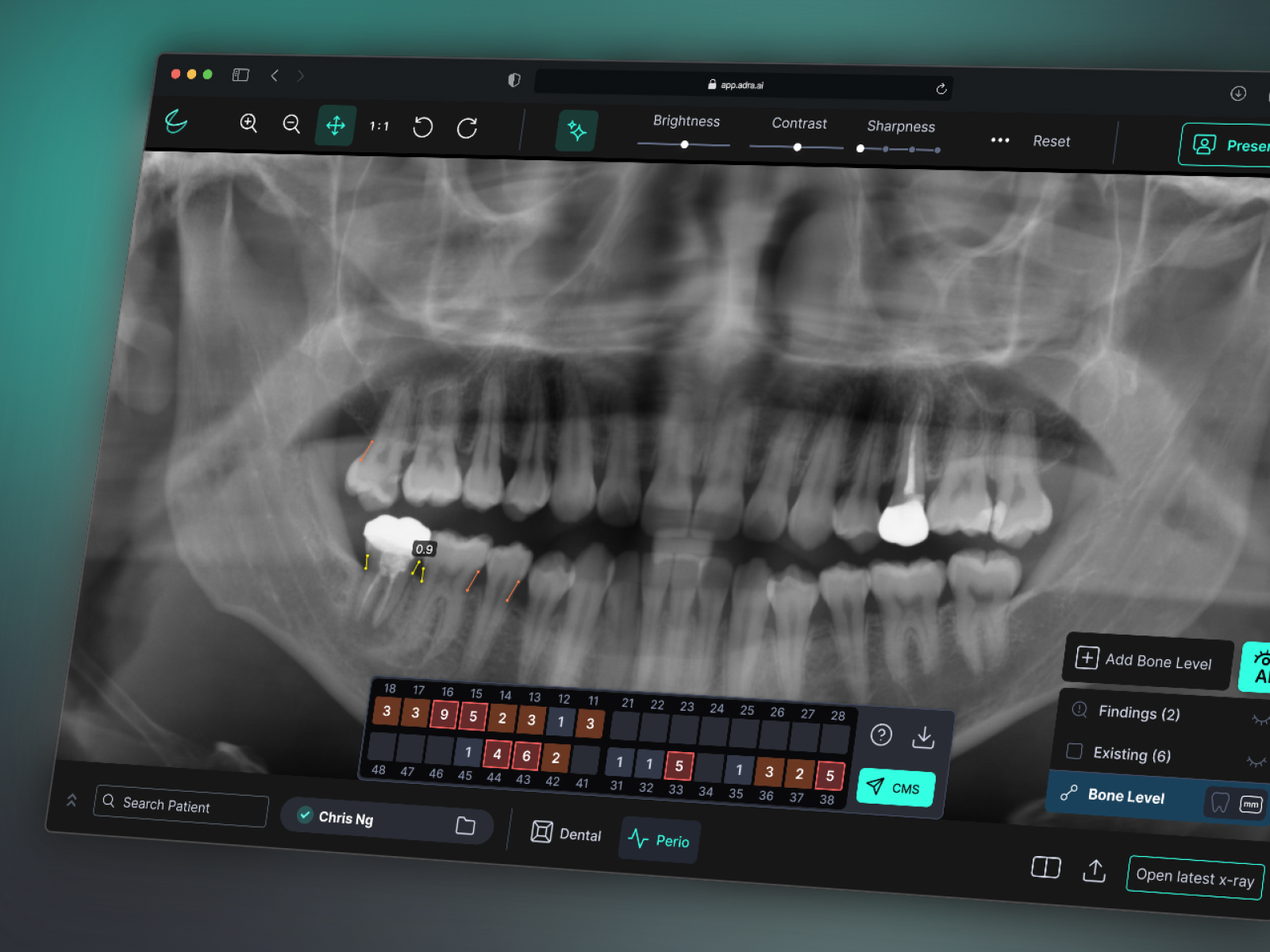Click tooth 16 value 9 cell
Image resolution: width=1270 pixels, height=952 pixels.
point(444,714)
